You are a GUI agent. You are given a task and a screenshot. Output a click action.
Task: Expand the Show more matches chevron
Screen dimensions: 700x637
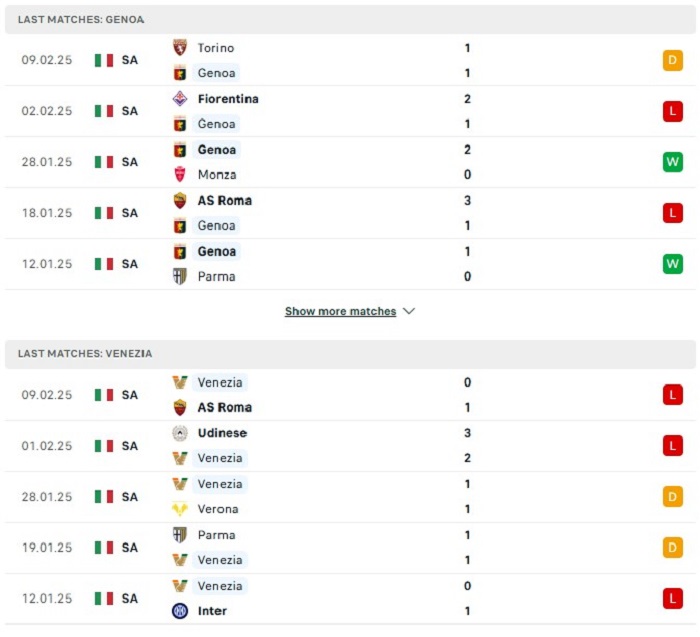point(409,311)
